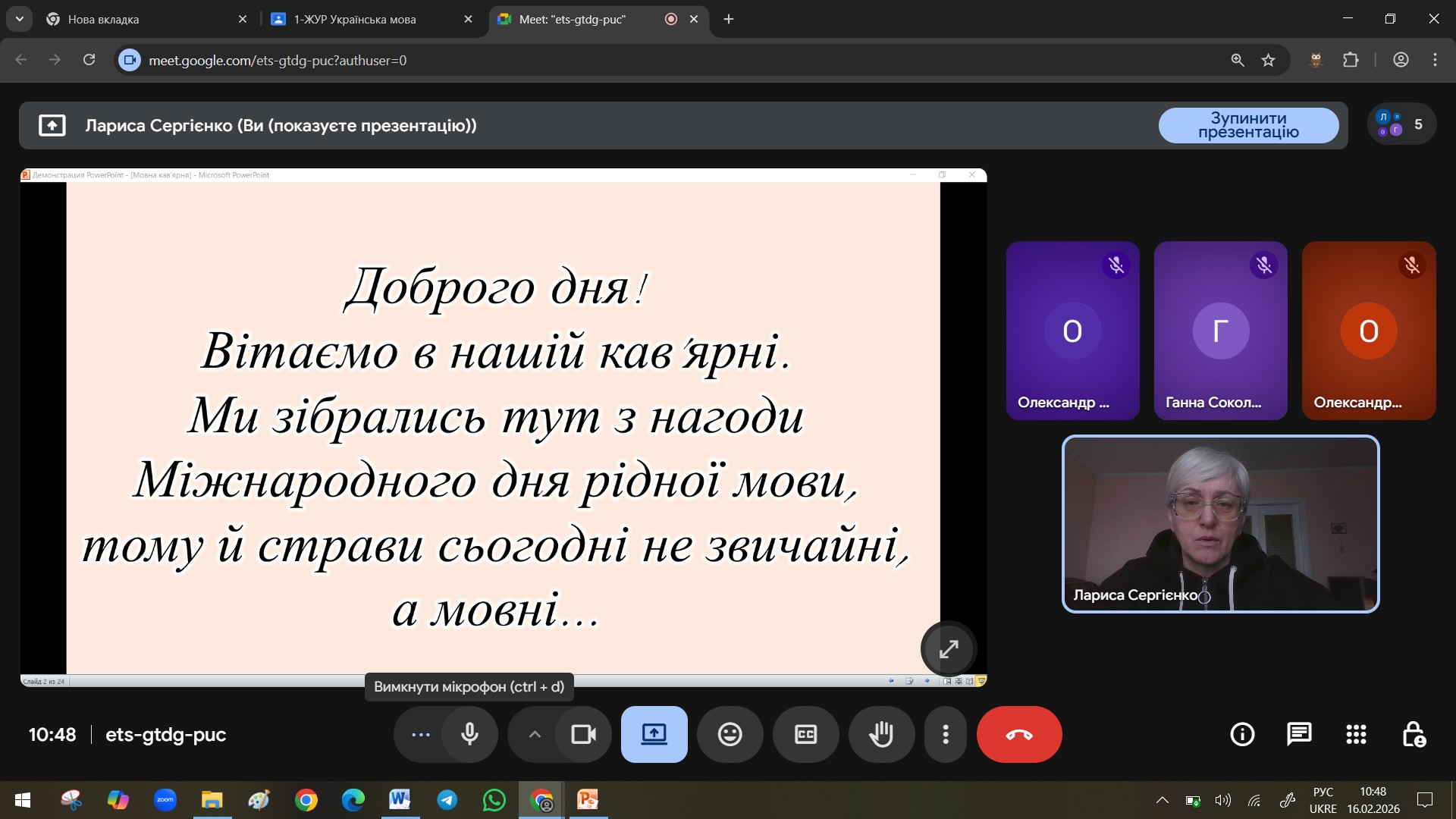Open the emoji reactions button
Image resolution: width=1456 pixels, height=819 pixels.
click(x=730, y=734)
